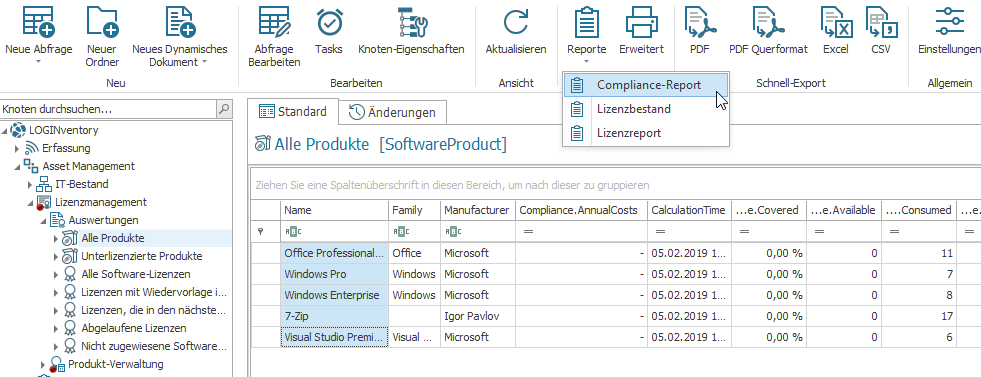Open Neues Dynamisches Dokument dropdown arrow
The height and width of the screenshot is (377, 981).
click(204, 62)
